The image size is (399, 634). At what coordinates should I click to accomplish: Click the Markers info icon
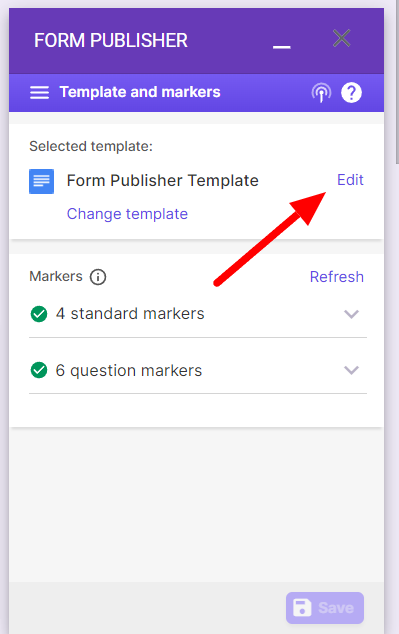[x=98, y=277]
